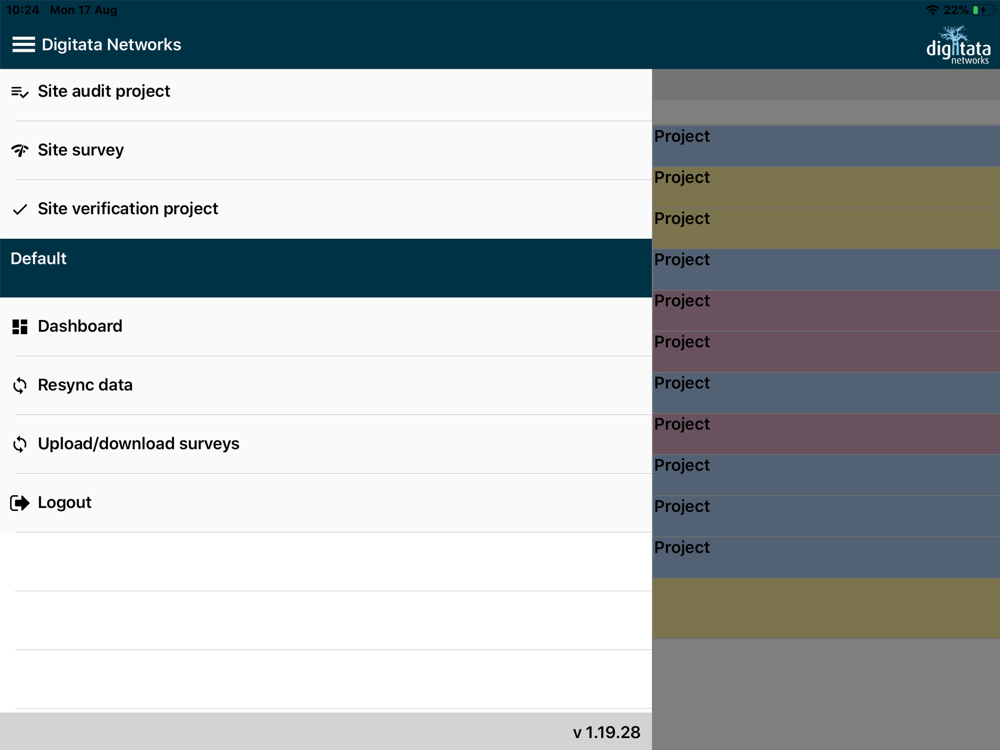Click the Site survey signal icon
Screen dimensions: 1000x750
tap(20, 151)
